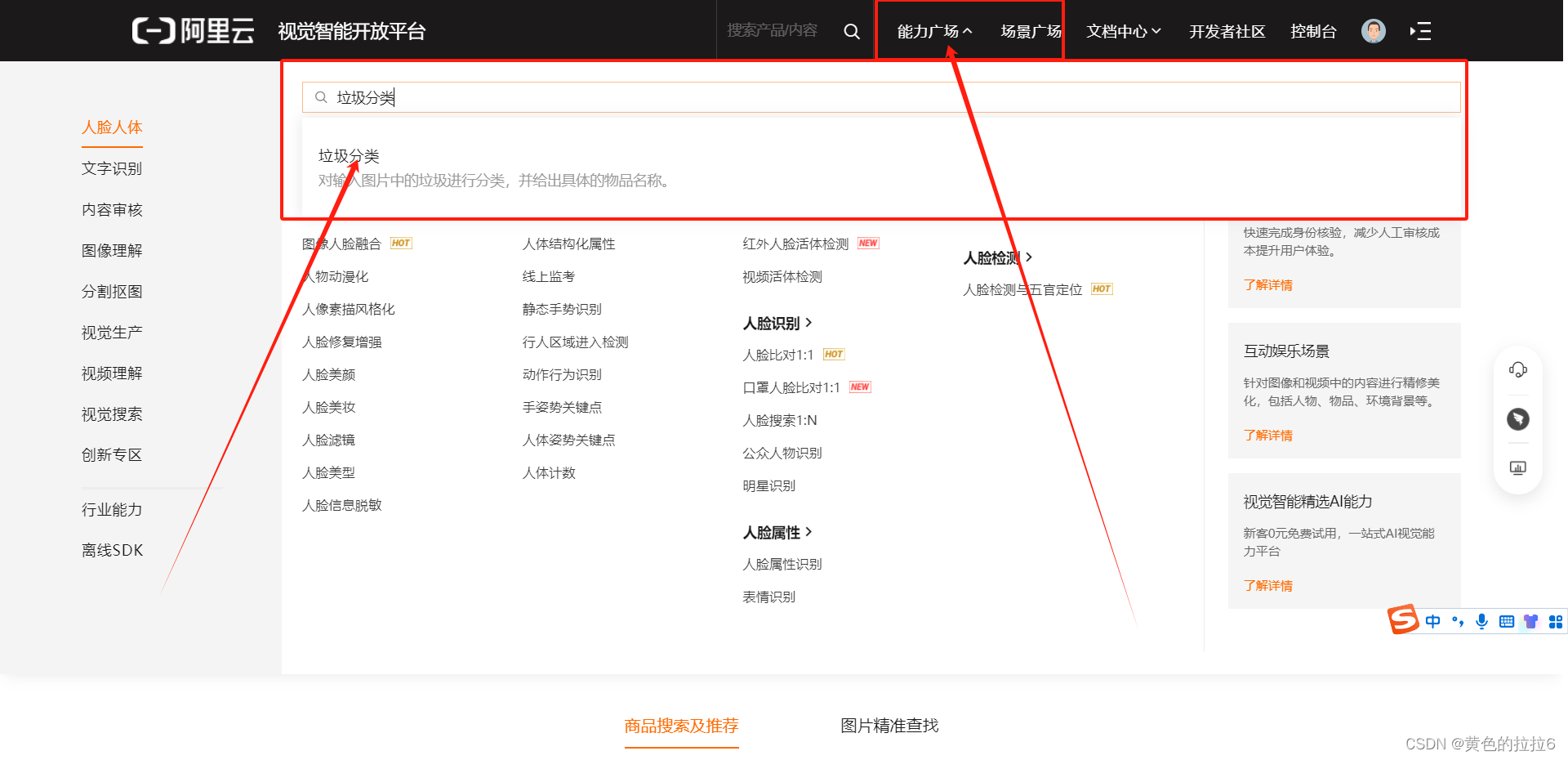1568x760 pixels.
Task: Click Sogou voice input microphone
Action: pyautogui.click(x=1481, y=622)
